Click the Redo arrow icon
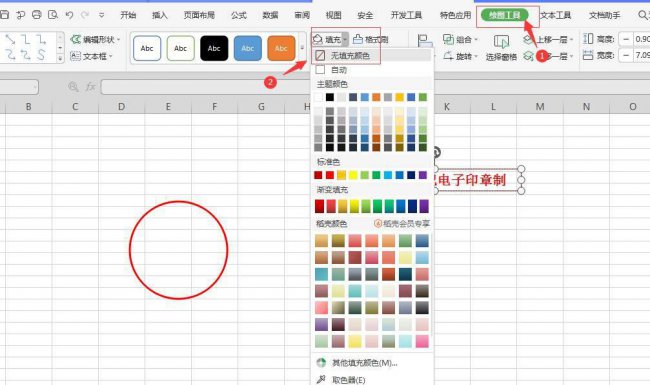Screen dimensions: 650x385 (85, 15)
